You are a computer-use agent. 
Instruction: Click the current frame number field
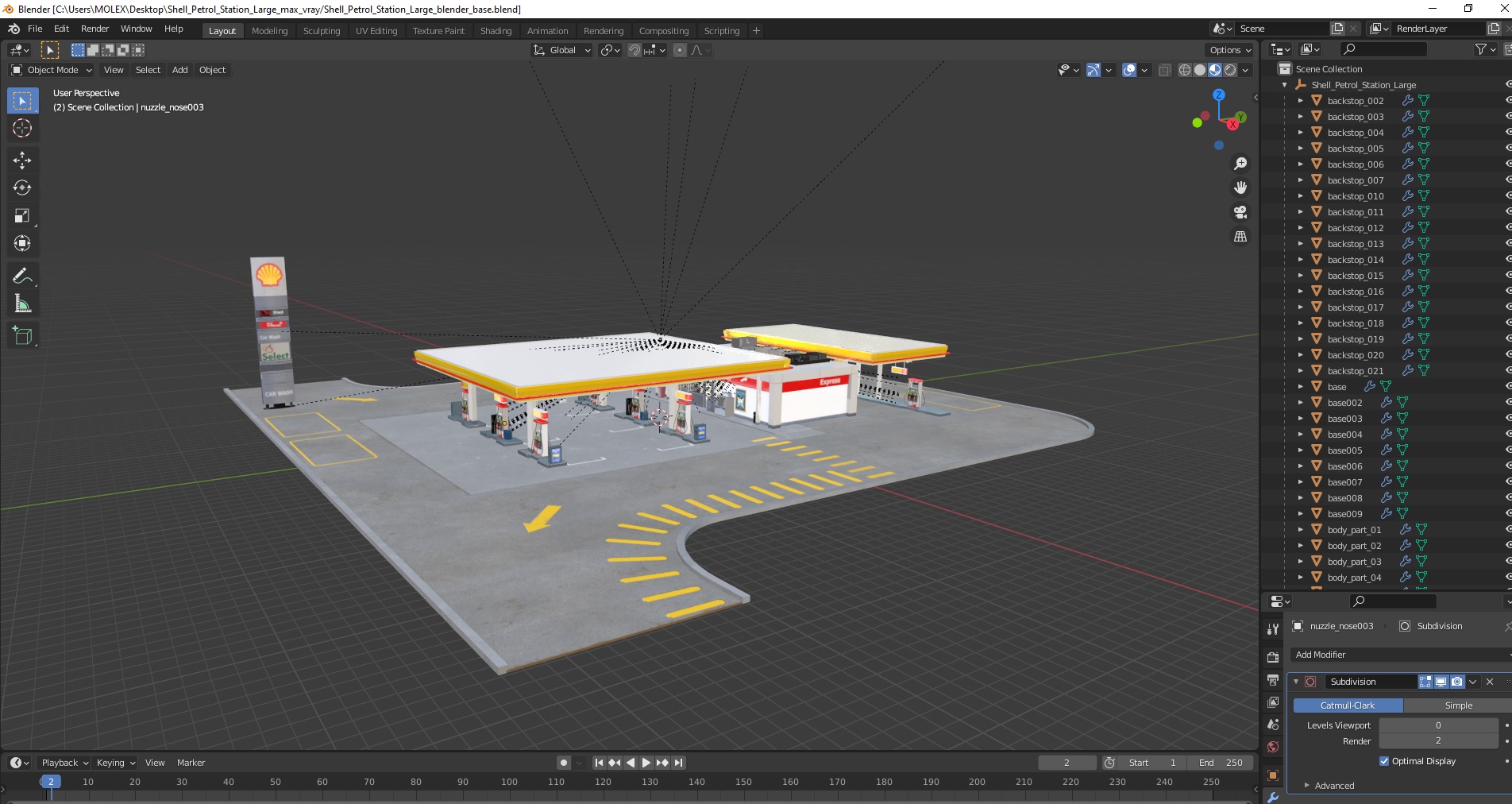click(1066, 763)
